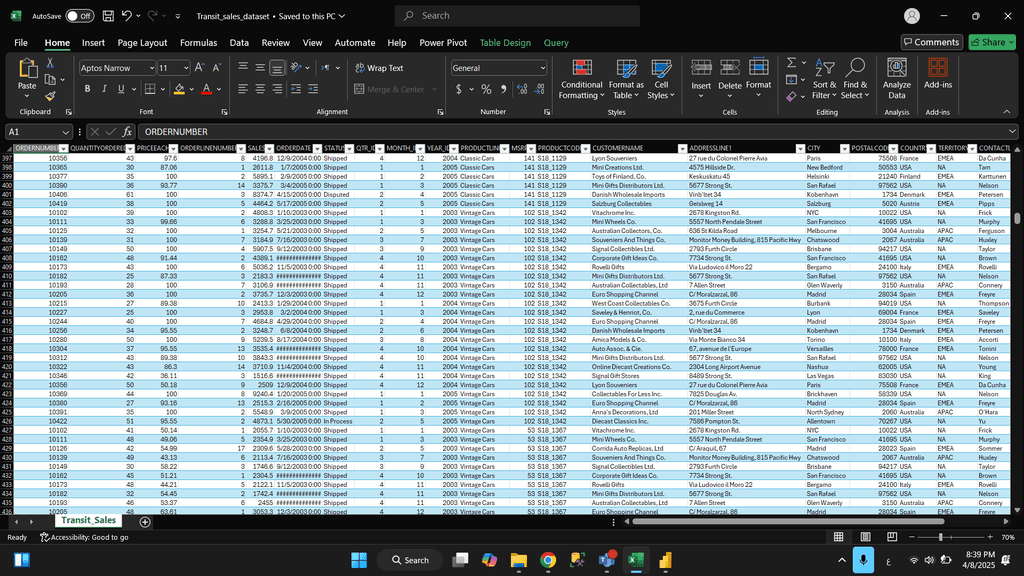1024x576 pixels.
Task: Open Find & Select menu
Action: click(855, 79)
